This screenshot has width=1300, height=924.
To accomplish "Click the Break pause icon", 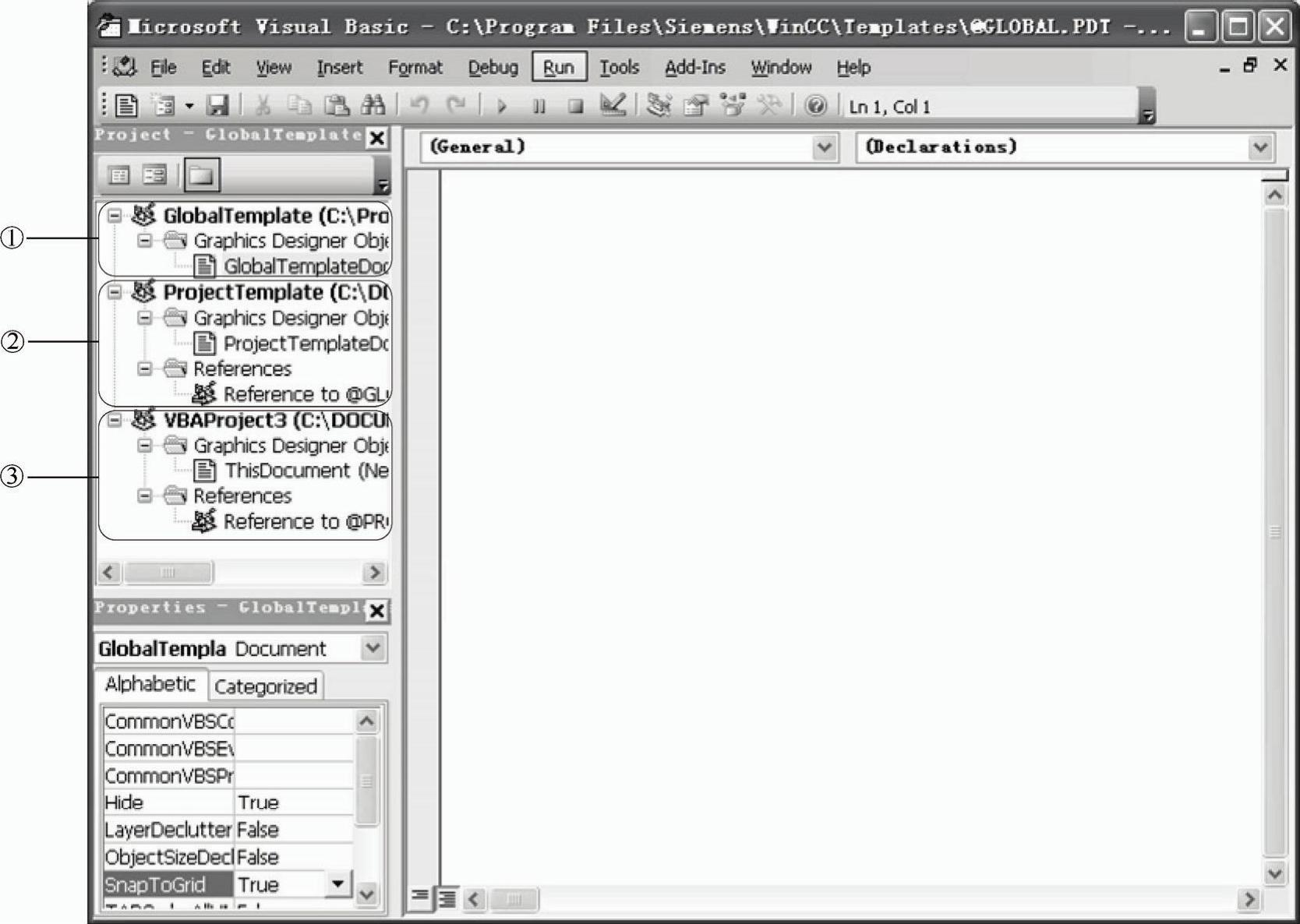I will pos(539,106).
